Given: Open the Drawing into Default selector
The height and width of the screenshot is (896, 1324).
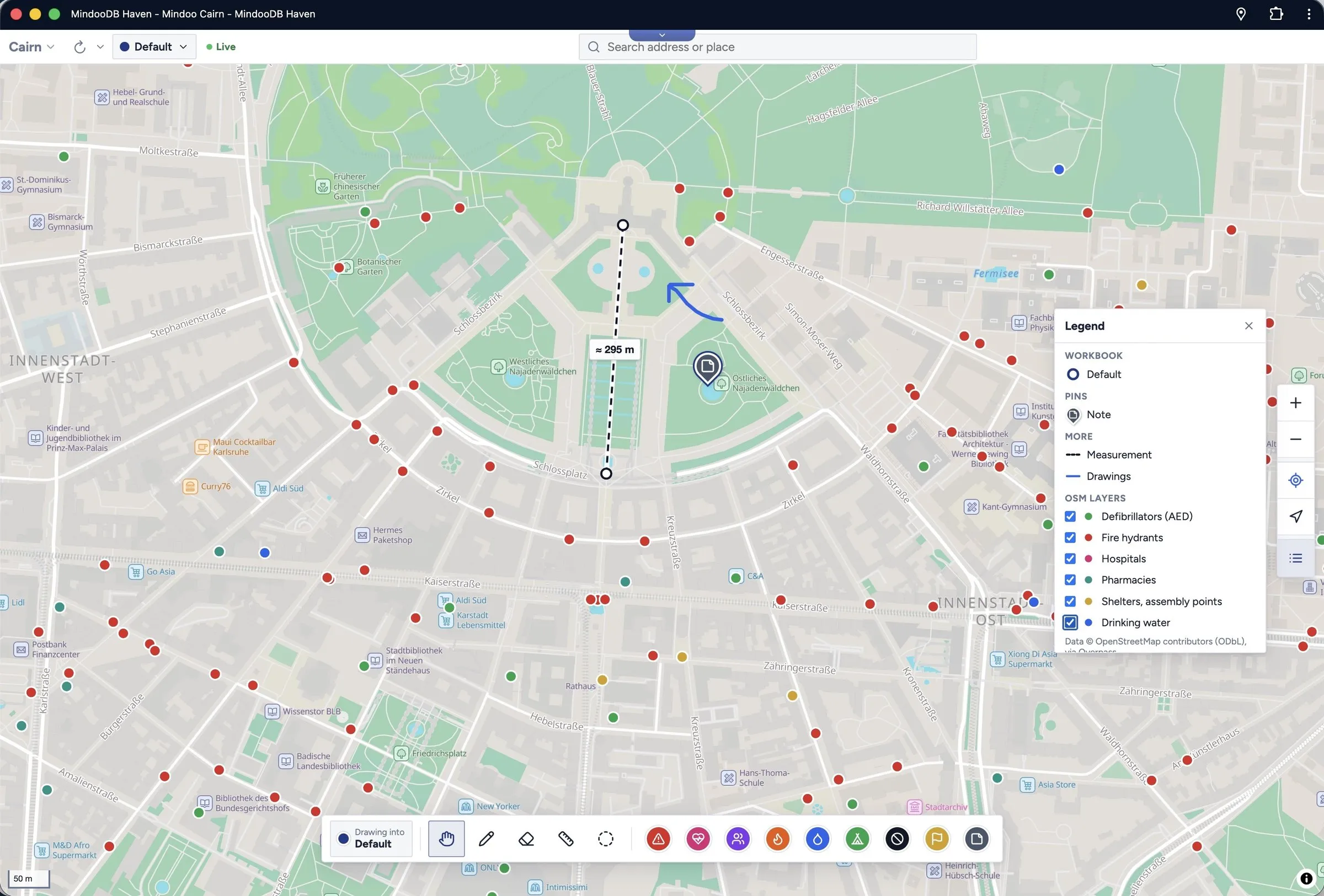Looking at the screenshot, I should point(371,839).
